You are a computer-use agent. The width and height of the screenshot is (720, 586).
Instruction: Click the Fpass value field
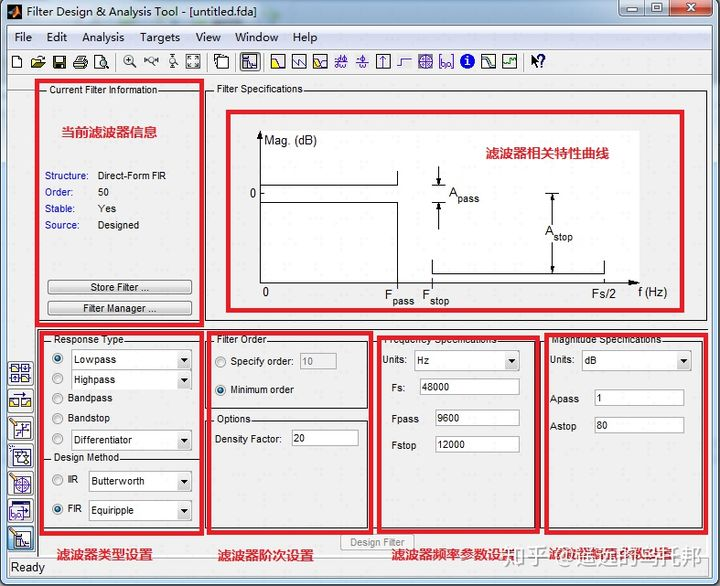pos(478,418)
